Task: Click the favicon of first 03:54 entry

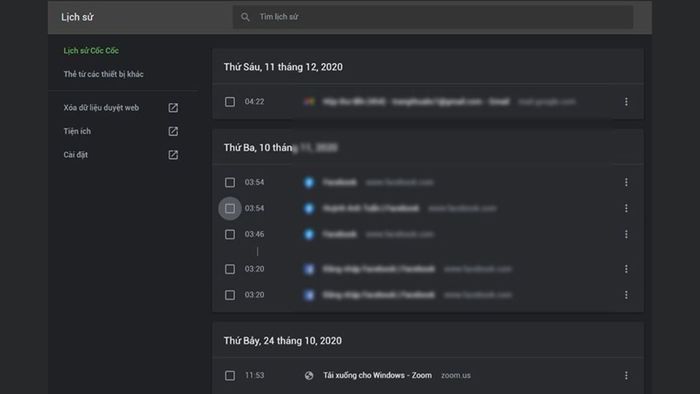Action: [x=309, y=182]
